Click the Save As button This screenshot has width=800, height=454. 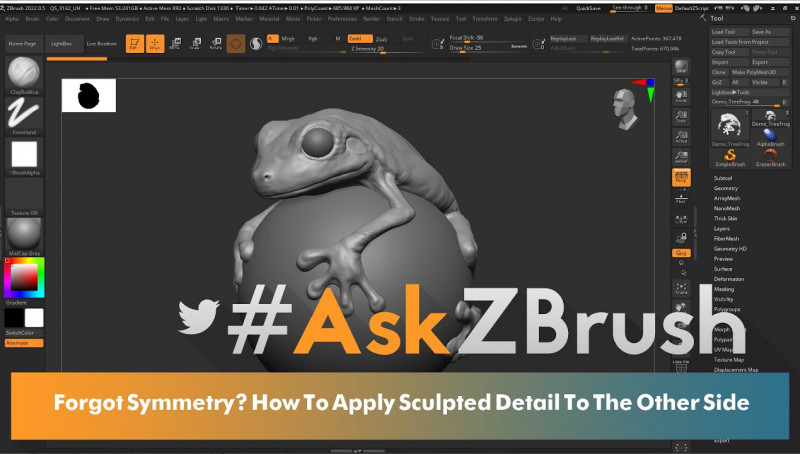[x=770, y=32]
